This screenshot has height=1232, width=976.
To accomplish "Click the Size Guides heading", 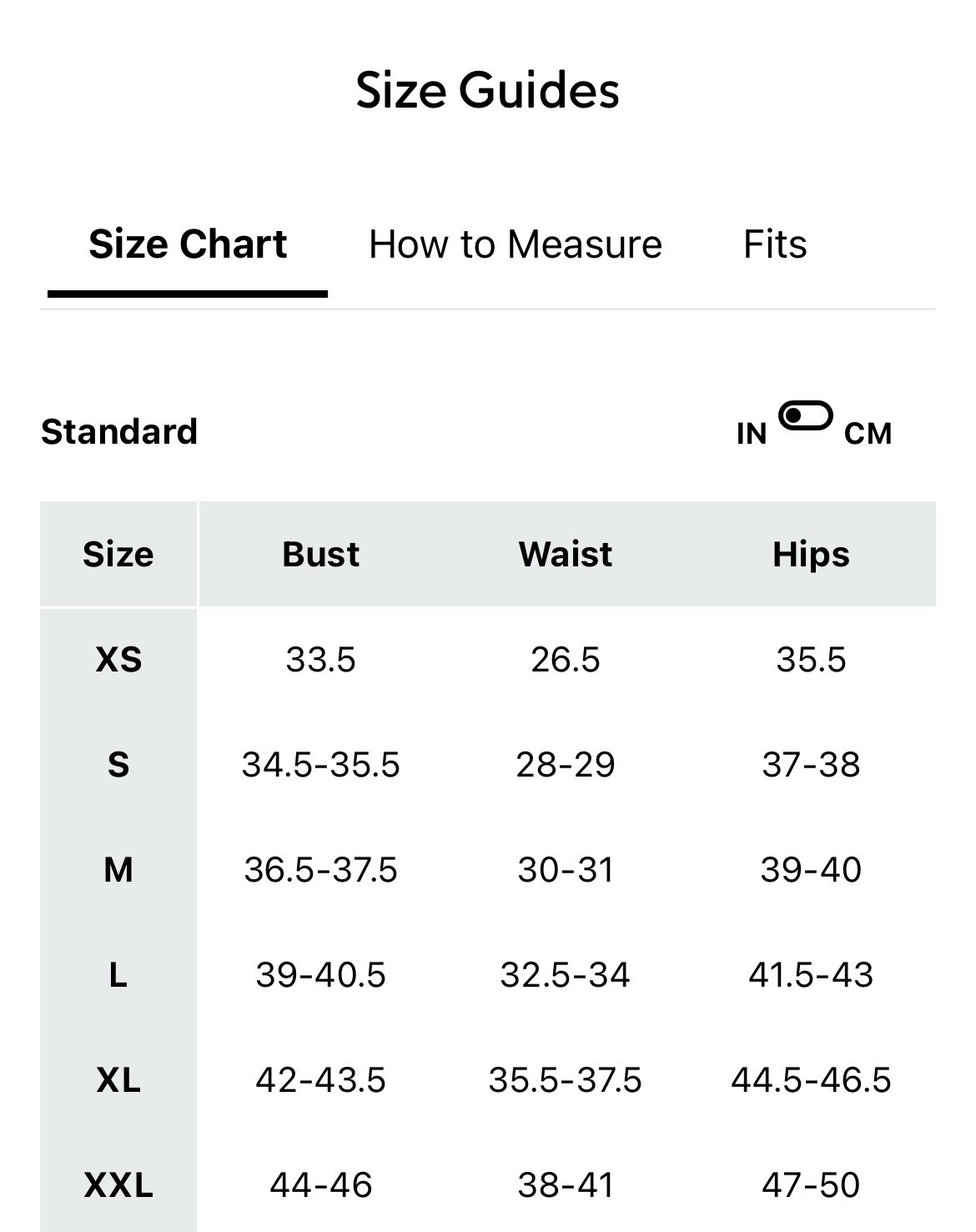I will click(x=488, y=89).
